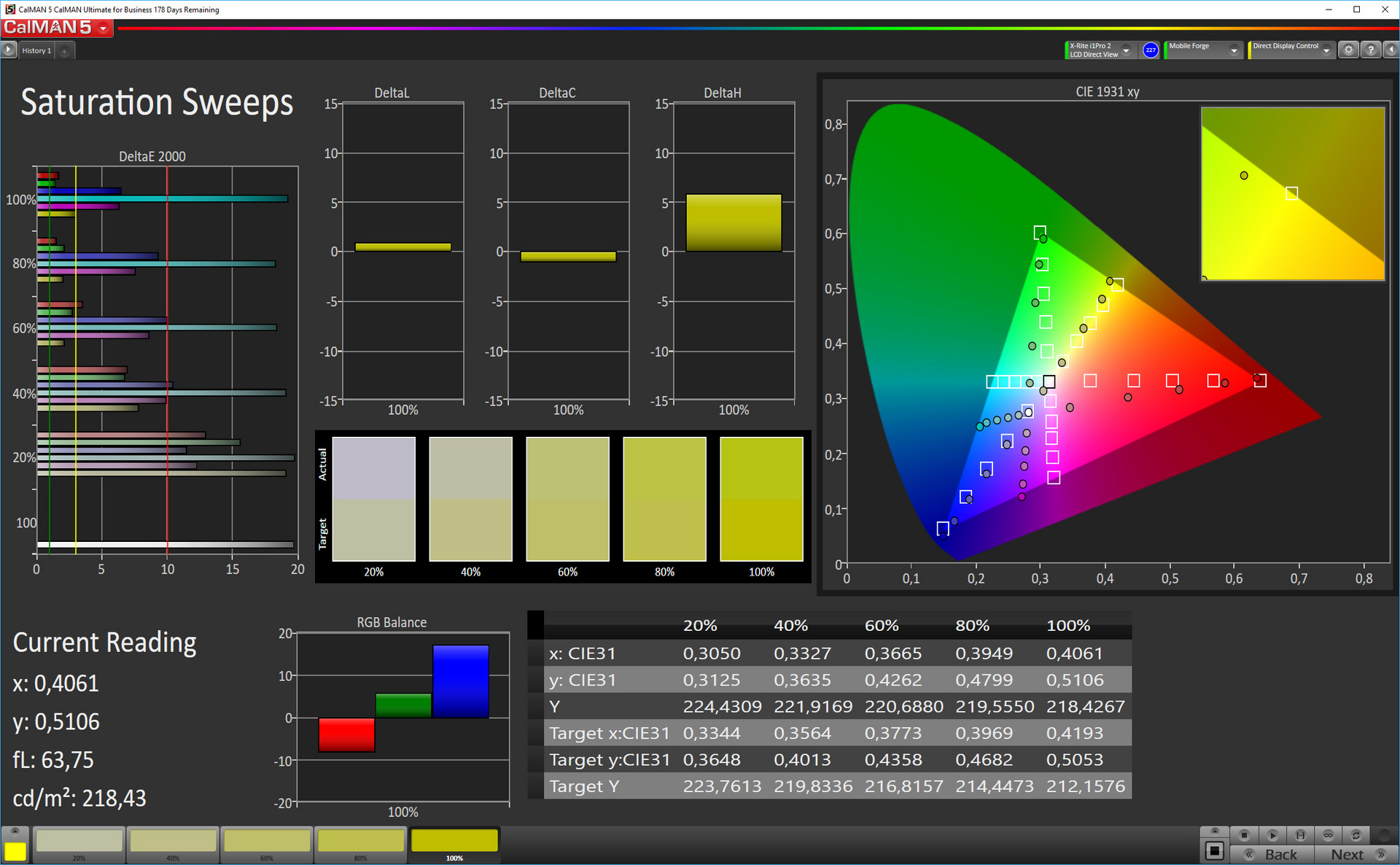Click the read single bracket icon

point(1300,835)
